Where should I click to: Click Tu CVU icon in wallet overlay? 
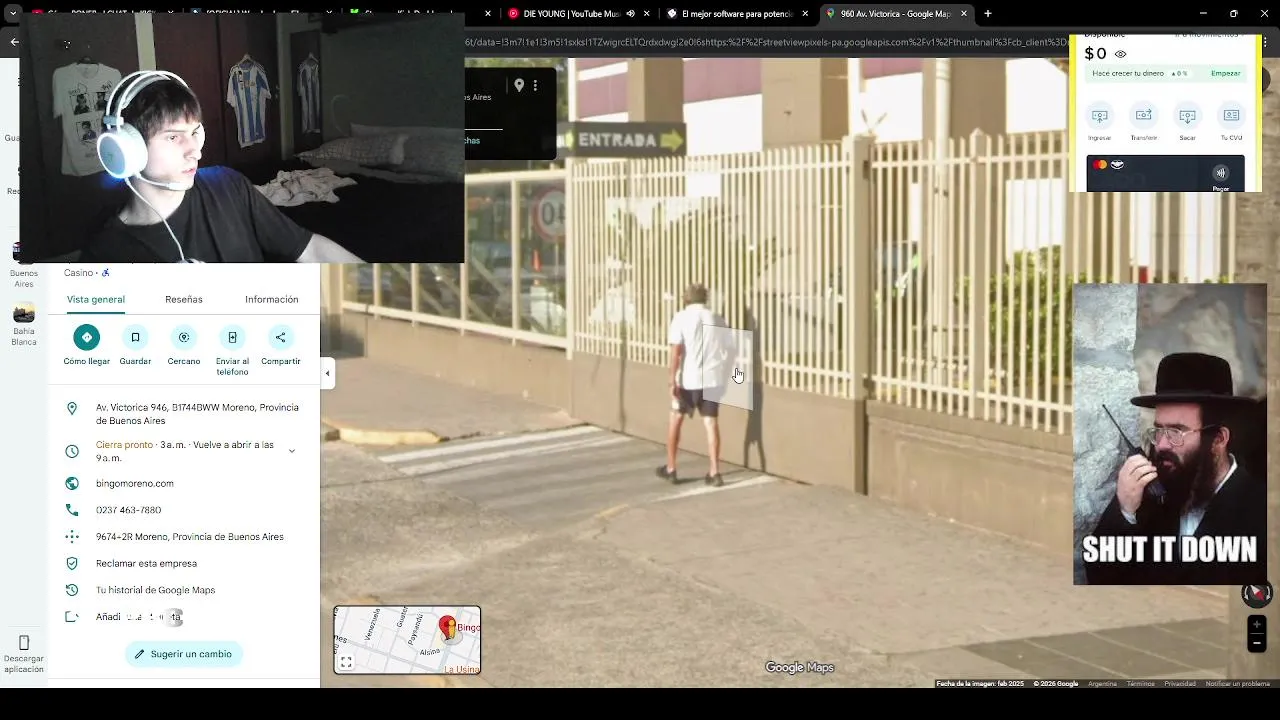point(1232,115)
